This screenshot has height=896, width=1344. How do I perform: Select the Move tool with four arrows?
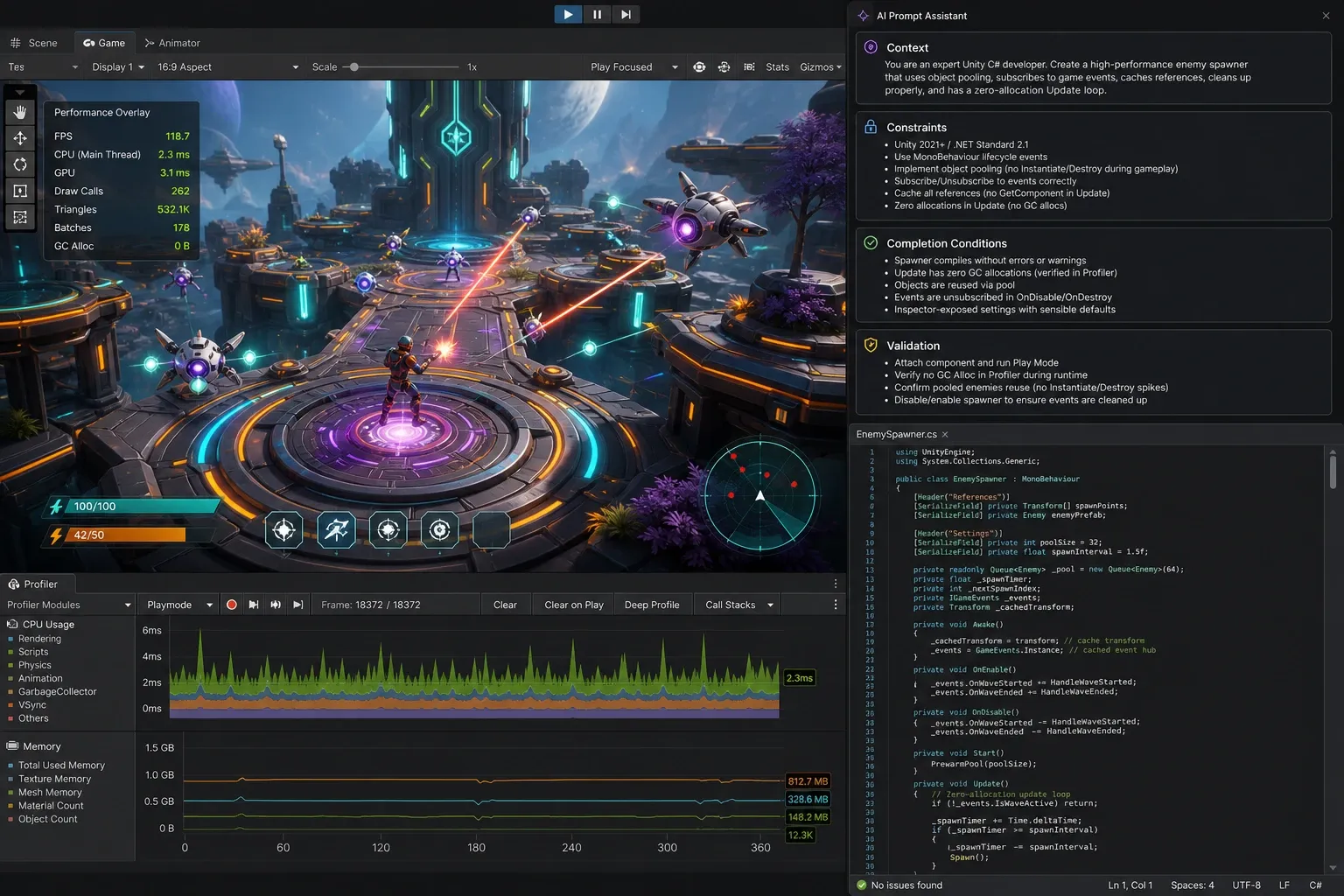click(x=20, y=138)
